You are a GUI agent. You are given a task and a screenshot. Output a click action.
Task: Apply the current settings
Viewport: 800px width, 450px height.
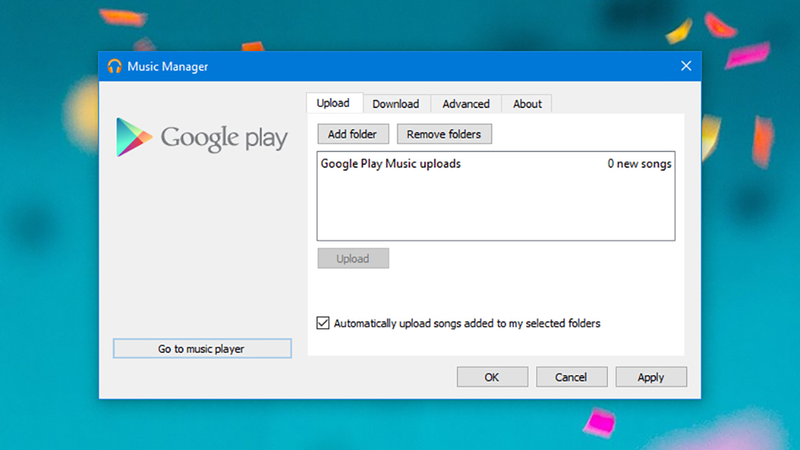point(651,377)
